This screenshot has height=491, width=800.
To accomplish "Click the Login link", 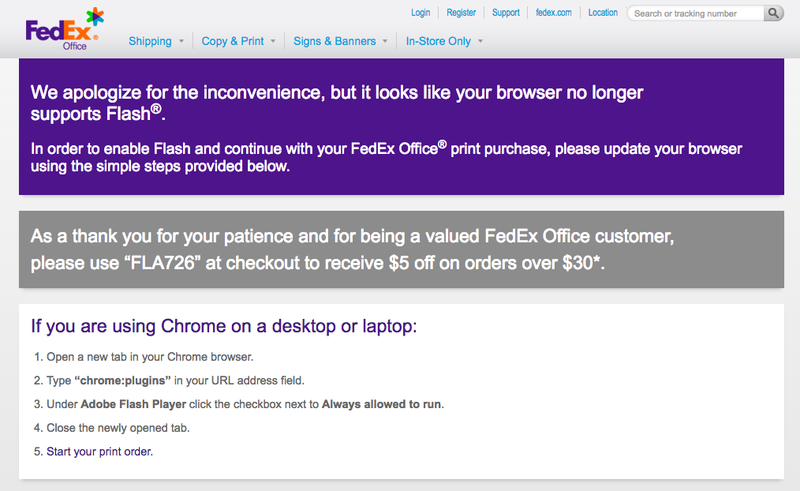I will click(x=421, y=13).
